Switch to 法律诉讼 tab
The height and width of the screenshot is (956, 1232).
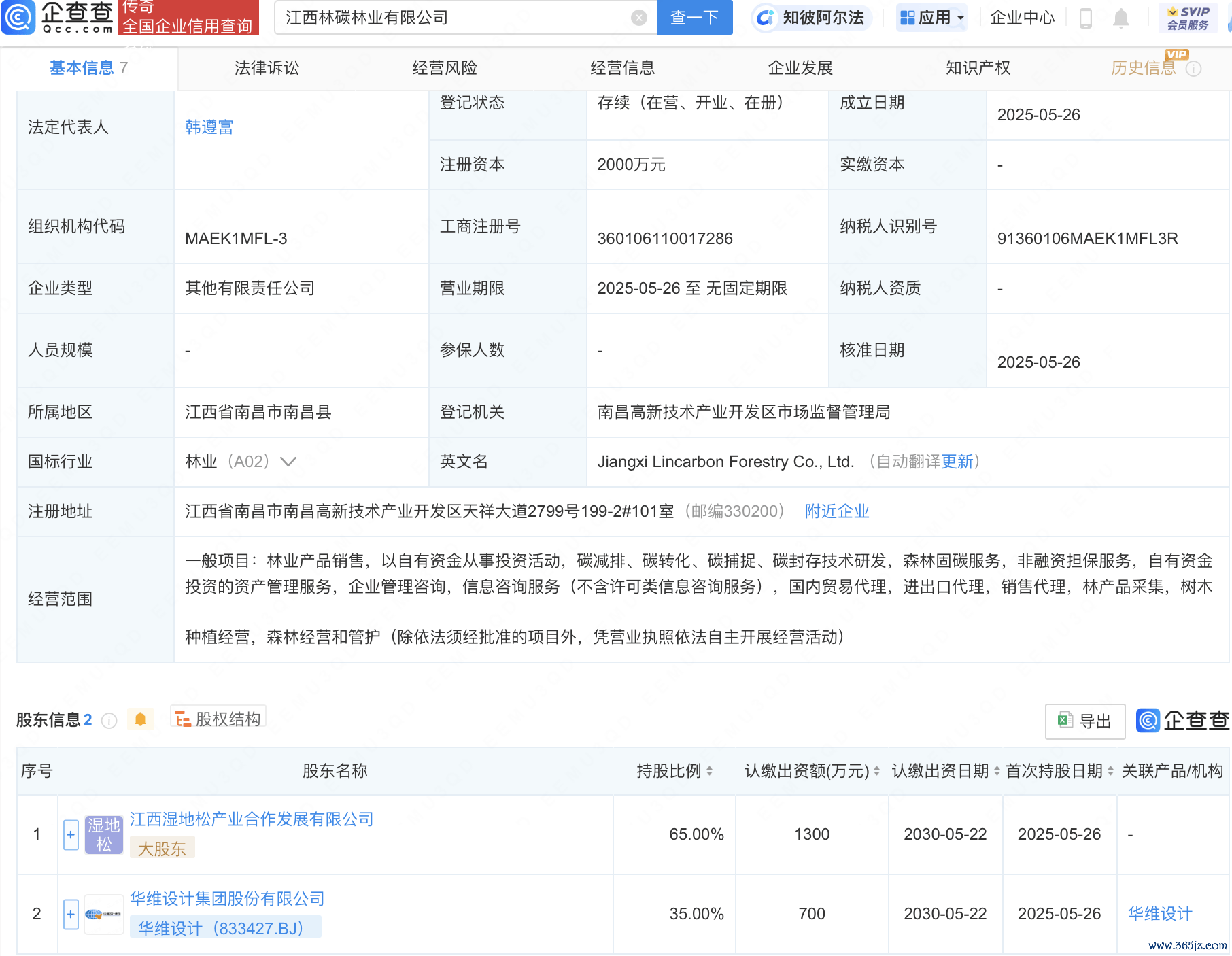pos(267,68)
